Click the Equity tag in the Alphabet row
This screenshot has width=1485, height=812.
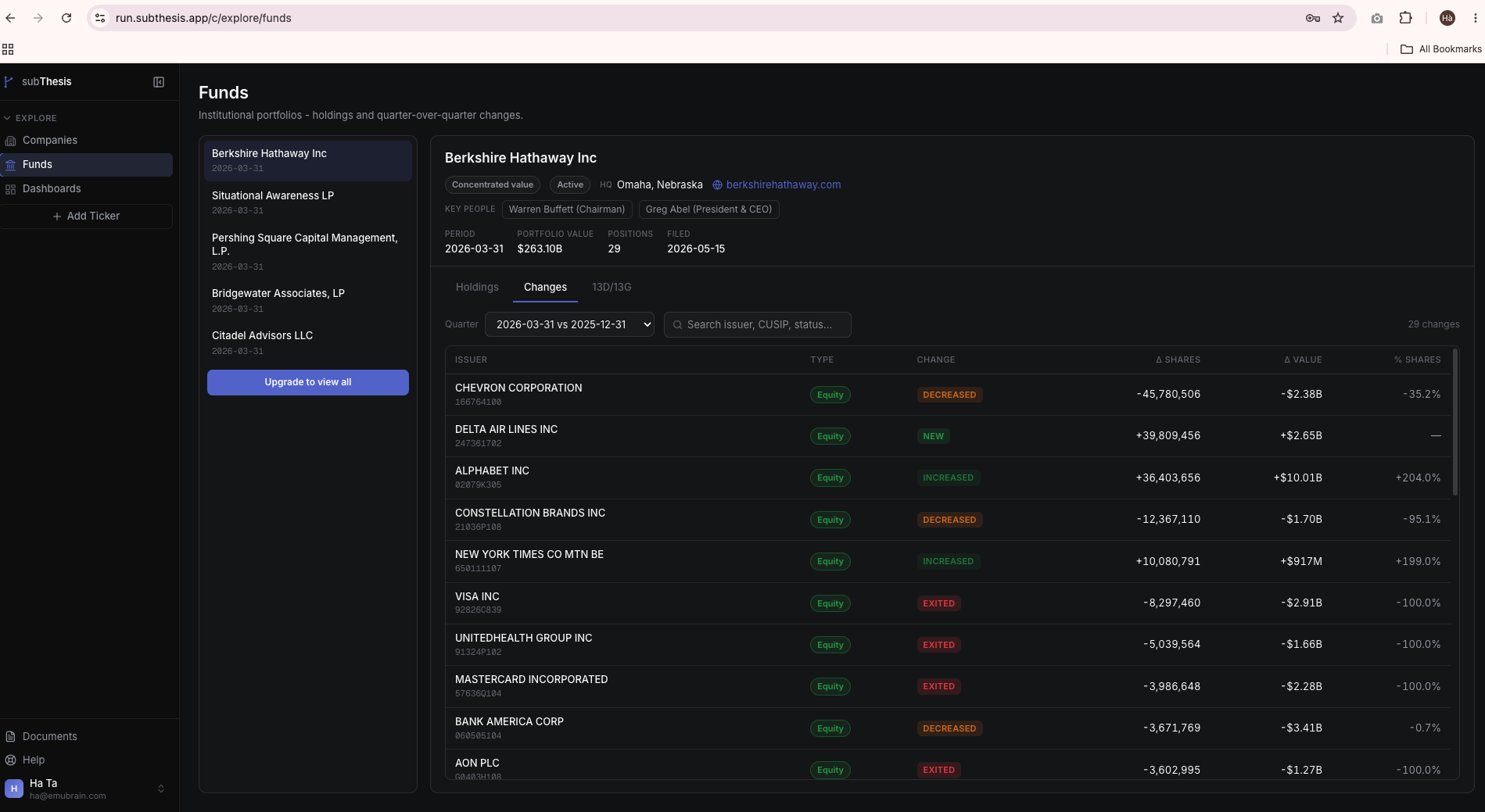tap(830, 478)
